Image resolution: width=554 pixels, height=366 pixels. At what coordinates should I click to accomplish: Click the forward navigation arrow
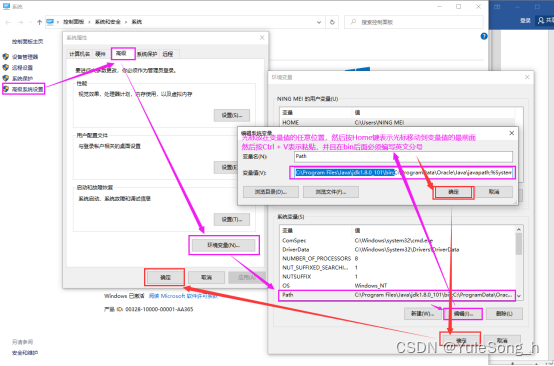coord(20,22)
